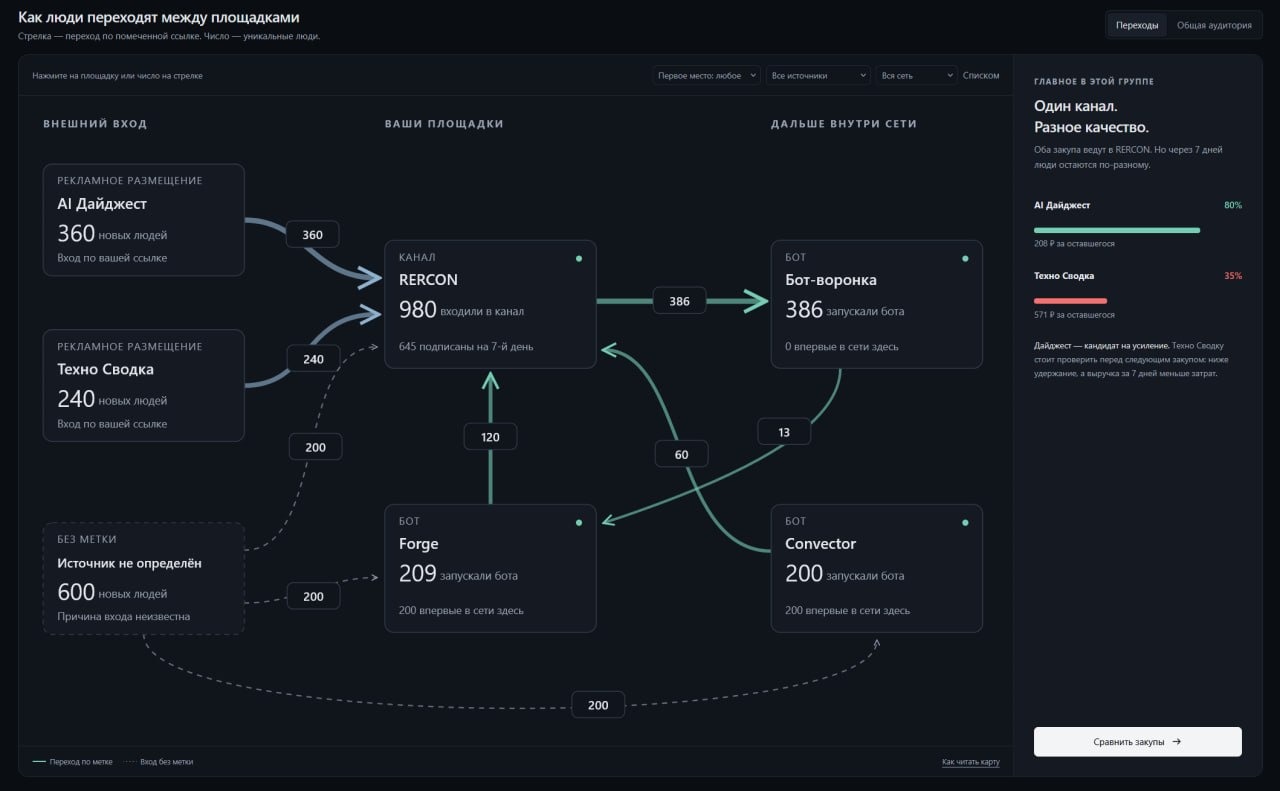This screenshot has width=1280, height=791.
Task: Open the Как читать карту link
Action: click(x=970, y=762)
